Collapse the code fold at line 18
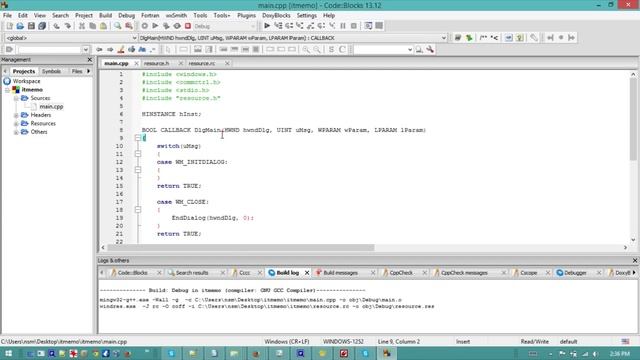This screenshot has height=360, width=640. click(x=138, y=210)
